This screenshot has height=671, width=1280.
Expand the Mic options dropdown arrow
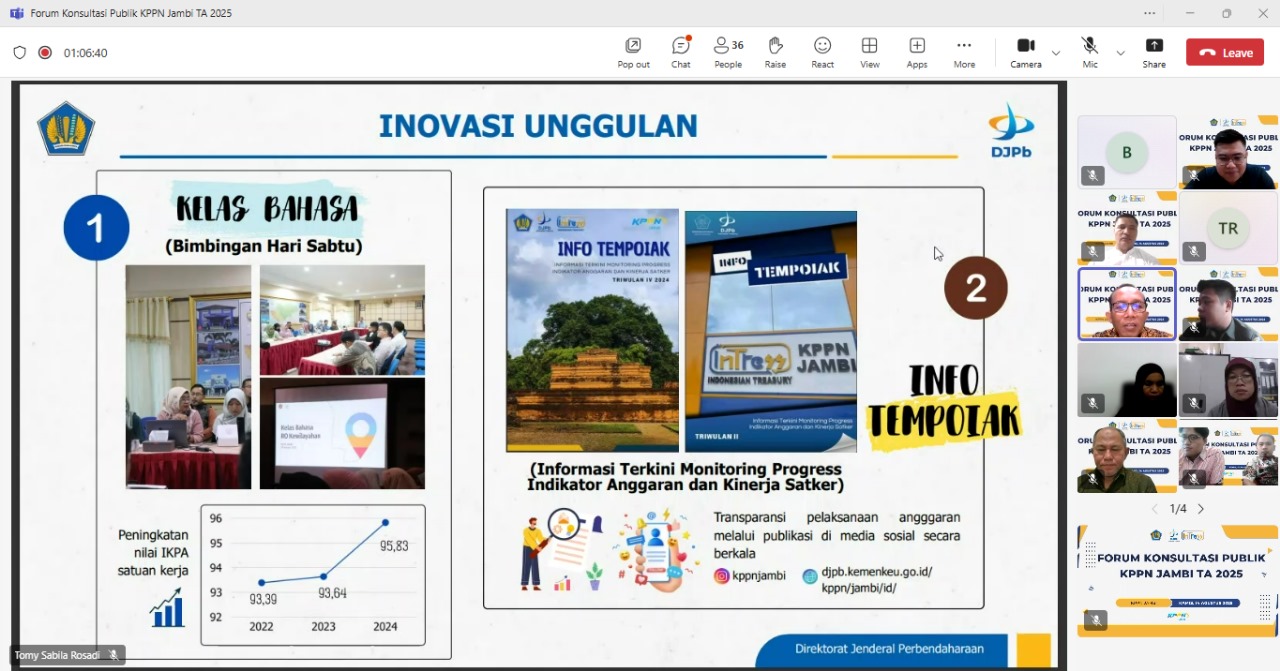pos(1120,53)
